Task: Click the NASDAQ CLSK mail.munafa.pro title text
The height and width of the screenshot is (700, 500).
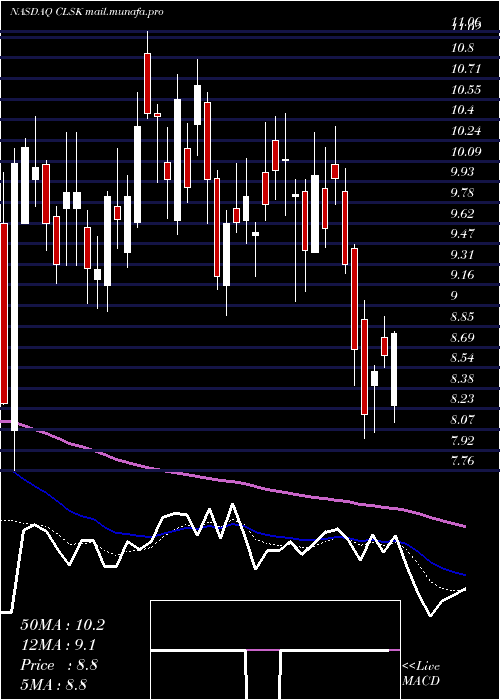Action: tap(87, 12)
